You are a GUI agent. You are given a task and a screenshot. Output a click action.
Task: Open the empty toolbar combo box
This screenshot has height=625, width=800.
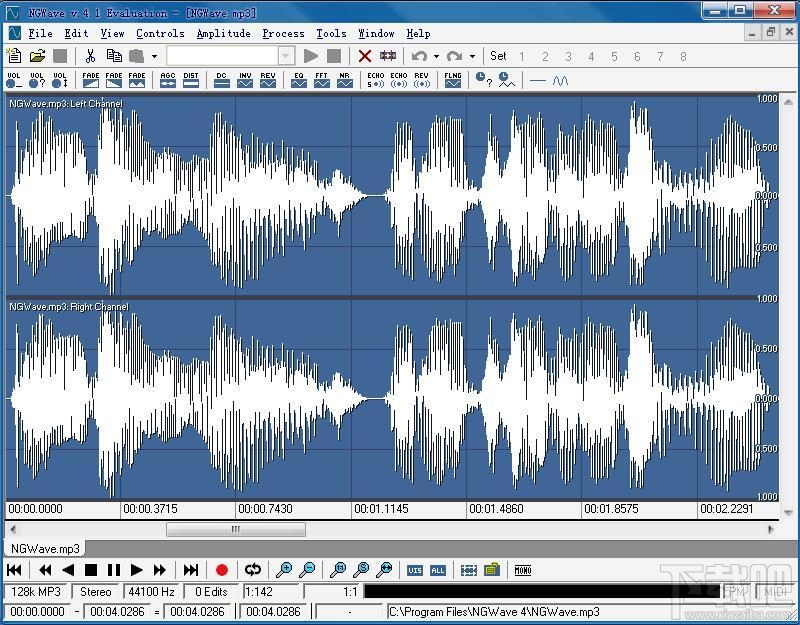point(230,56)
